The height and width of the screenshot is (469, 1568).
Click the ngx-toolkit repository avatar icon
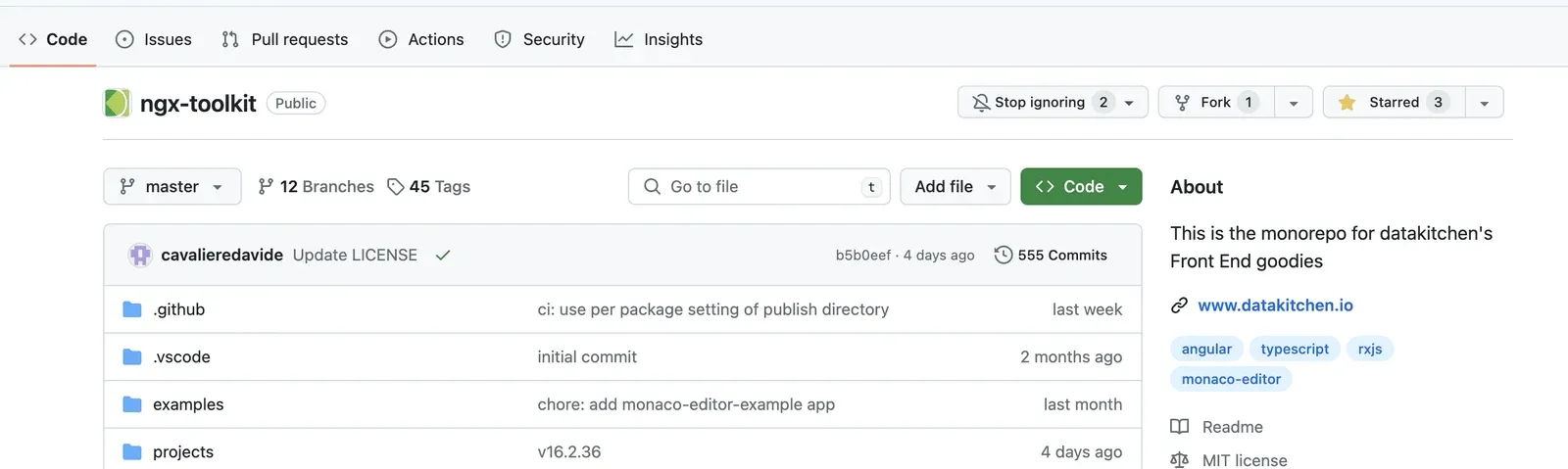point(117,103)
